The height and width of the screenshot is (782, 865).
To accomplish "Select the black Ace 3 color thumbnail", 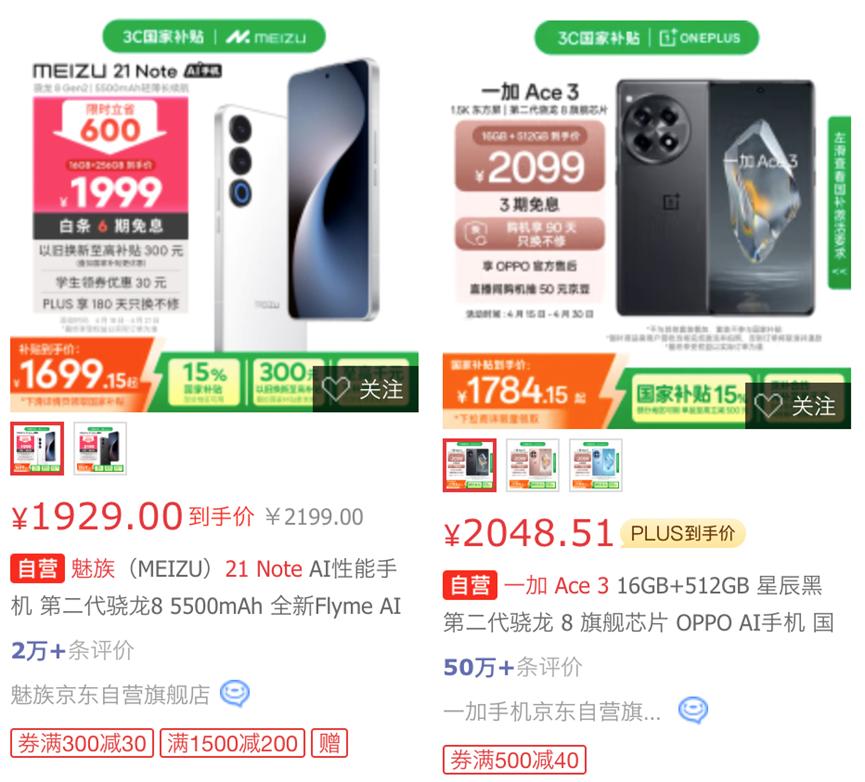I will click(469, 465).
